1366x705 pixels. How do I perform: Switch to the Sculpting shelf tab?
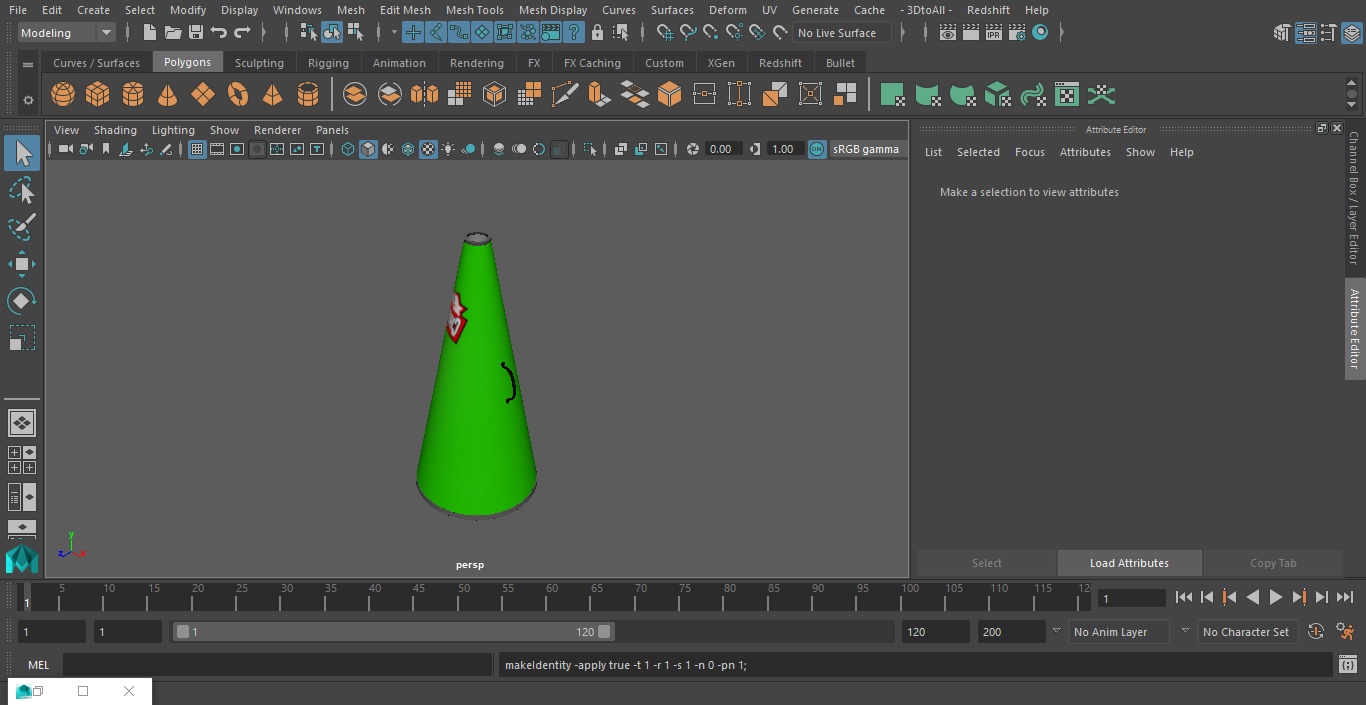tap(259, 63)
